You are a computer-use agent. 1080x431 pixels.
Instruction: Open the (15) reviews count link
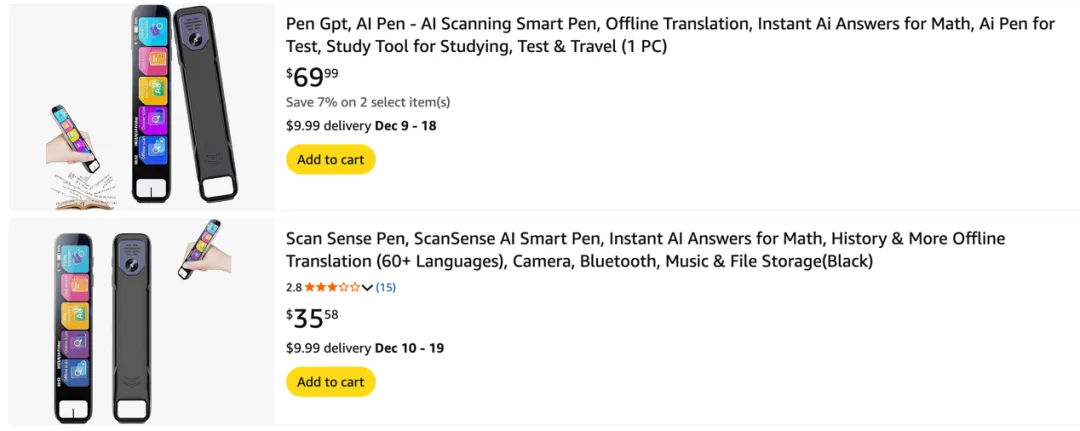click(386, 287)
